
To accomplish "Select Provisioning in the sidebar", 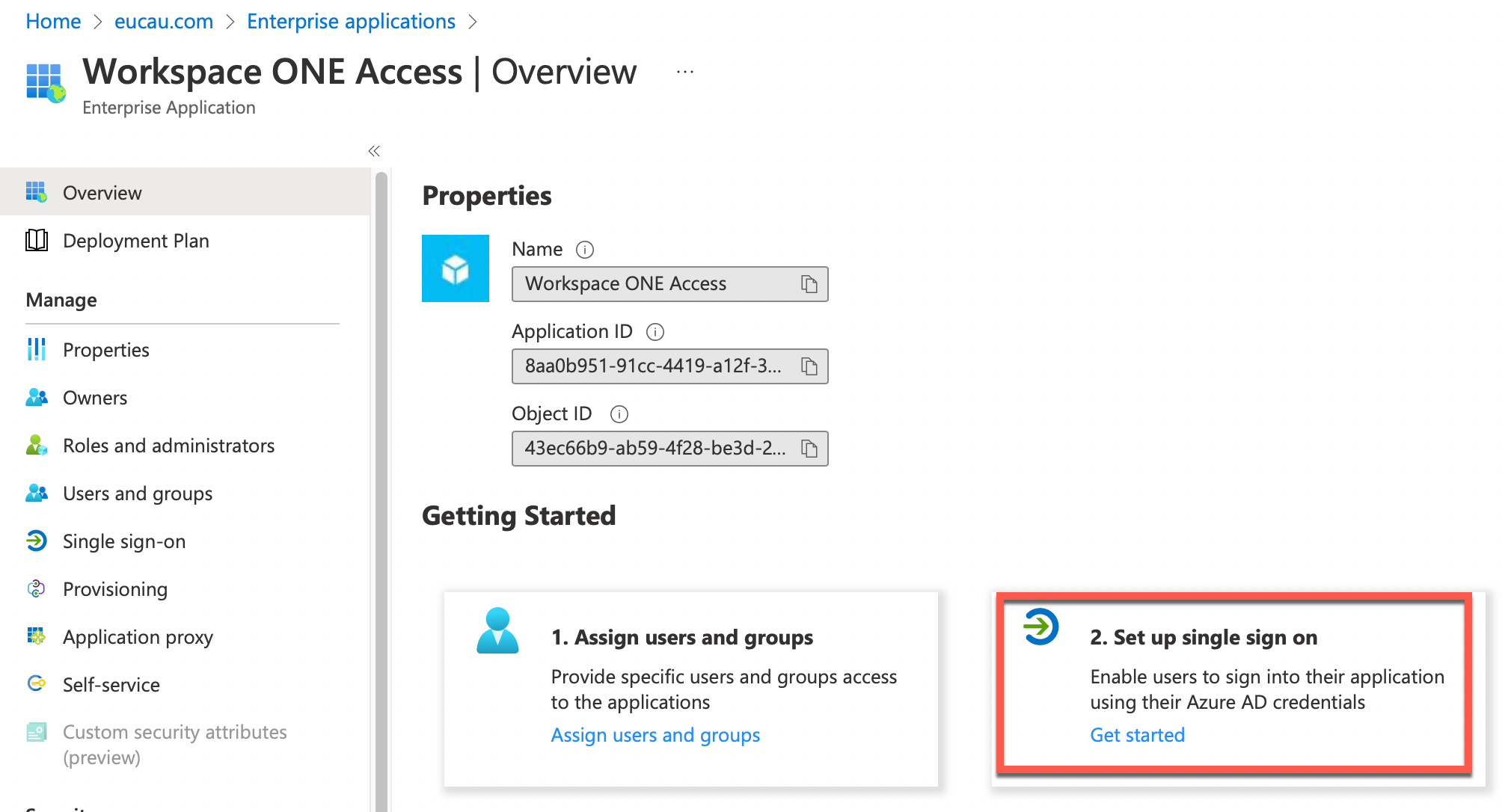I will pos(114,589).
